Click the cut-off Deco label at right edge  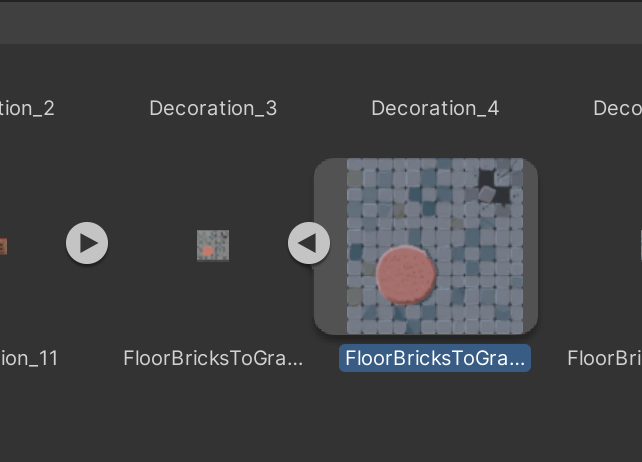click(617, 108)
